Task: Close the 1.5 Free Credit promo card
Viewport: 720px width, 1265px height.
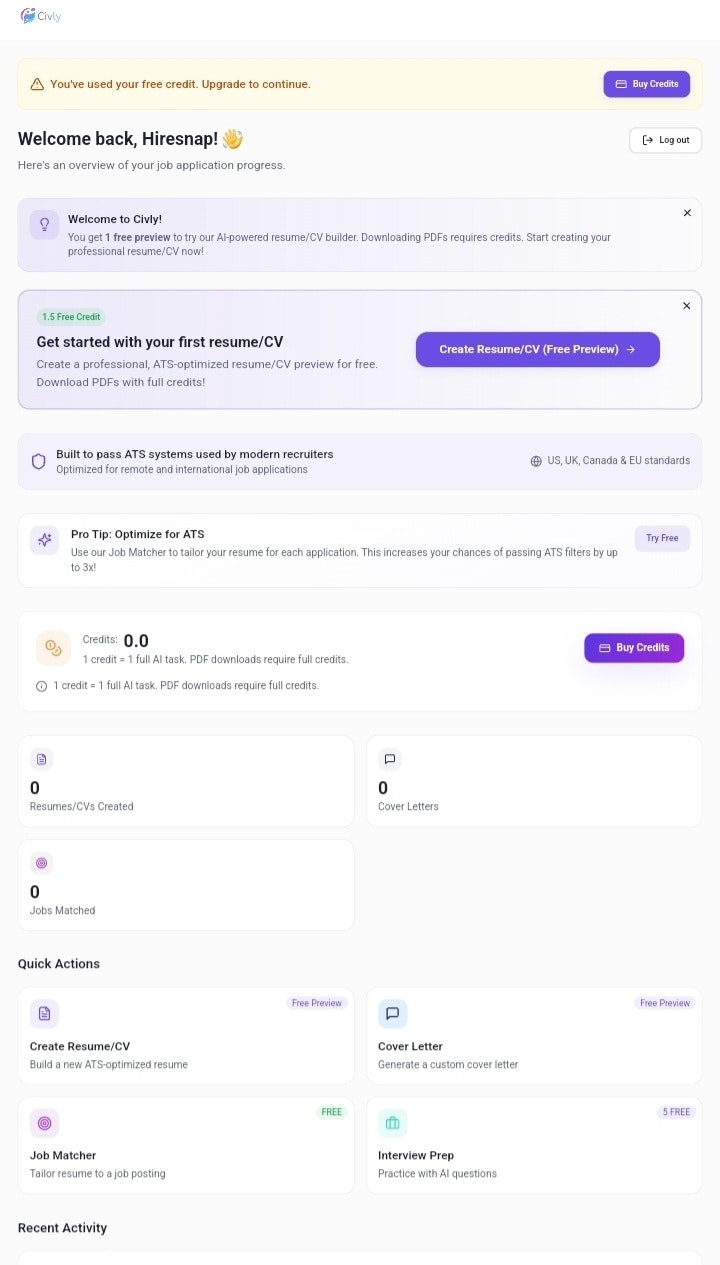Action: click(x=686, y=306)
